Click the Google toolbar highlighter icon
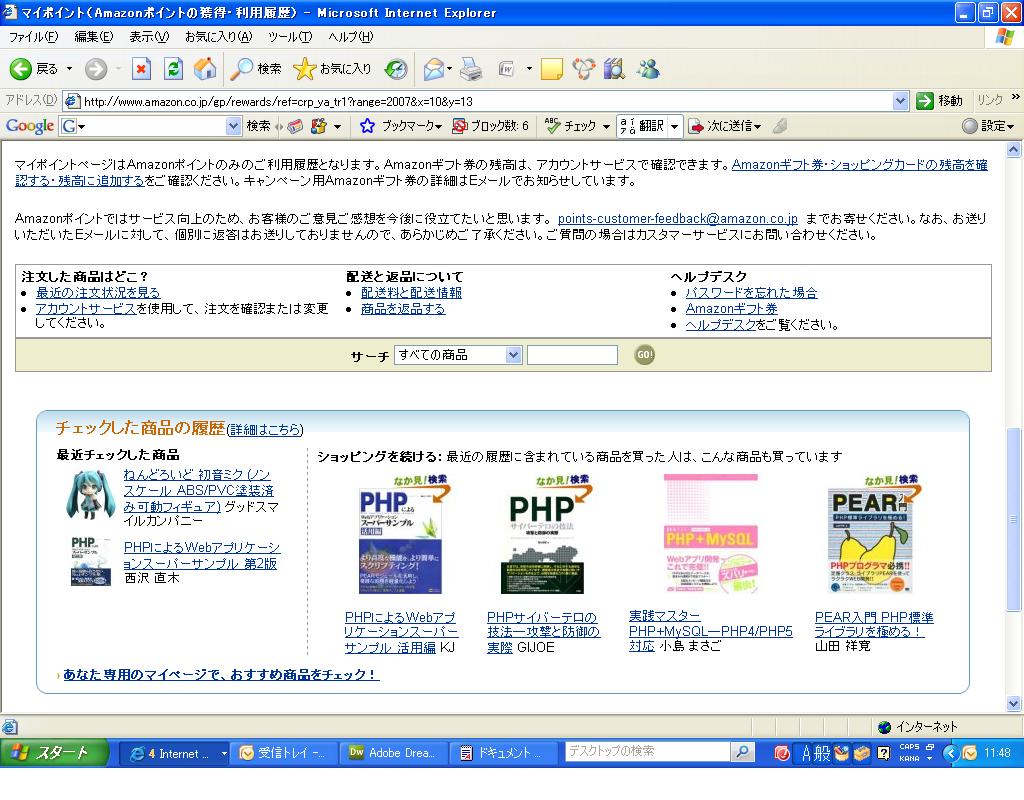 (780, 126)
